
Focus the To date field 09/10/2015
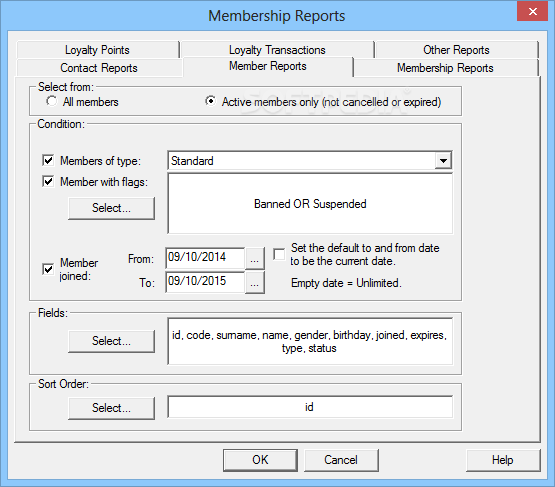[205, 282]
